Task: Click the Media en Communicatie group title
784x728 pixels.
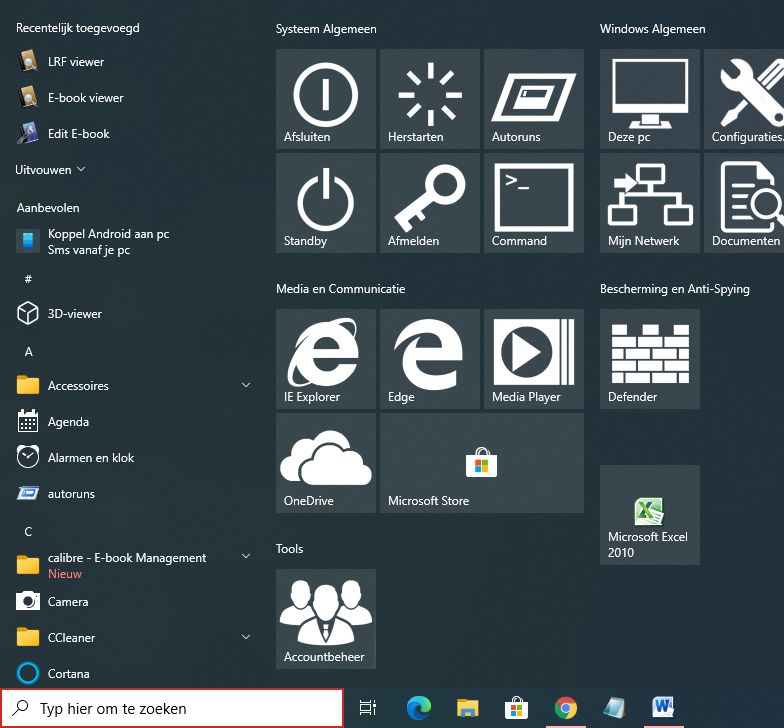Action: click(x=340, y=289)
